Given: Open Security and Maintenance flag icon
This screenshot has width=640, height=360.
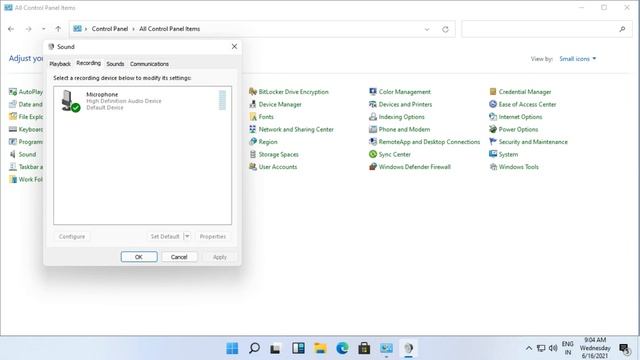Looking at the screenshot, I should (493, 142).
